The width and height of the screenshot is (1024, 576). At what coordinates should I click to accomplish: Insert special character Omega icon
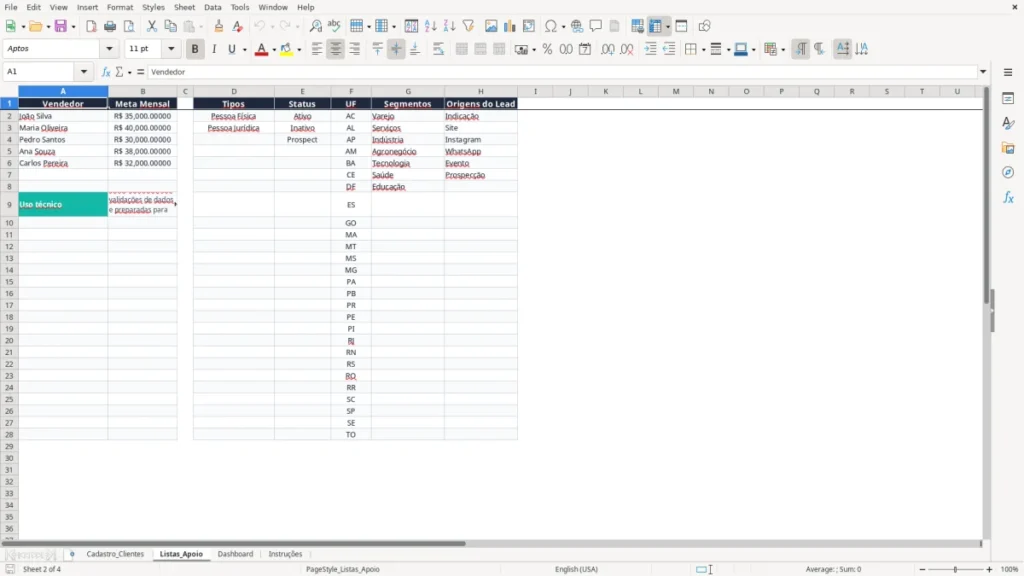click(x=551, y=26)
